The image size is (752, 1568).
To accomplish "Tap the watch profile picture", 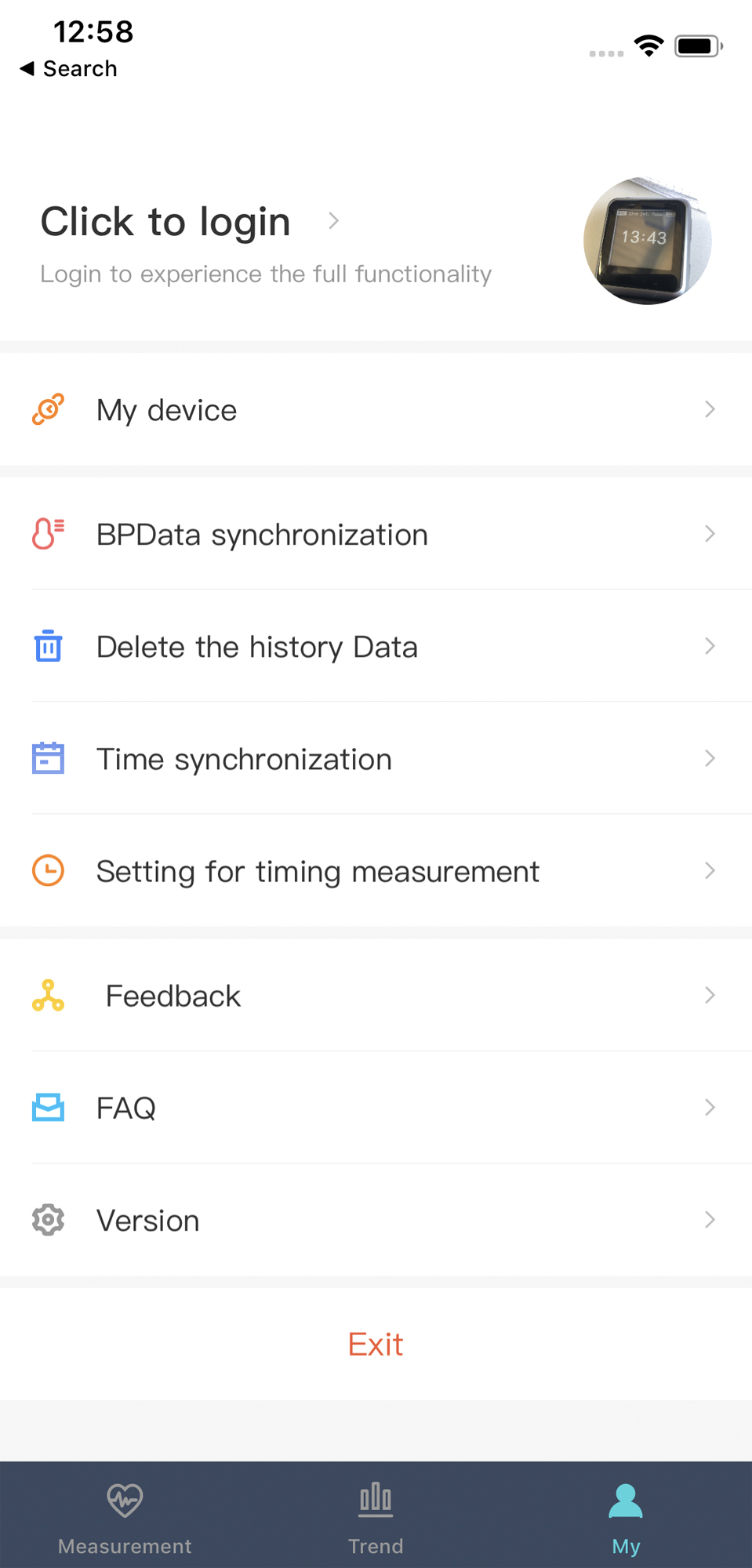I will coord(647,241).
